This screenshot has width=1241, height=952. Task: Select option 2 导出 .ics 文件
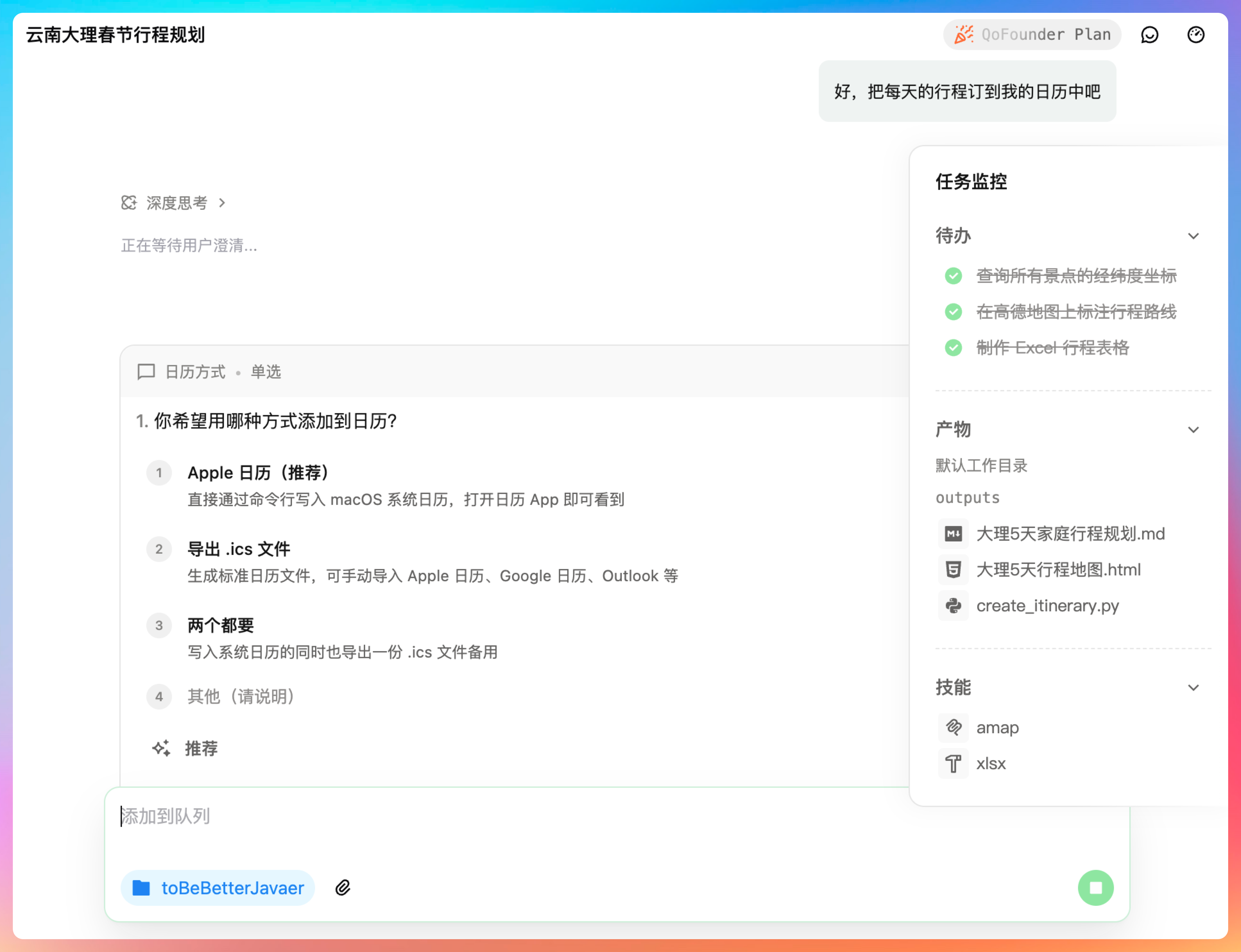(x=239, y=549)
